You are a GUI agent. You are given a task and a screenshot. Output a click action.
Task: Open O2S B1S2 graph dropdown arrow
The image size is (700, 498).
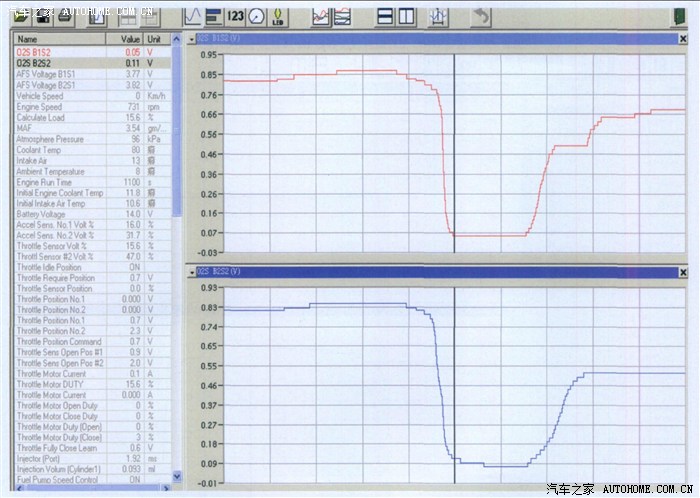[x=193, y=39]
